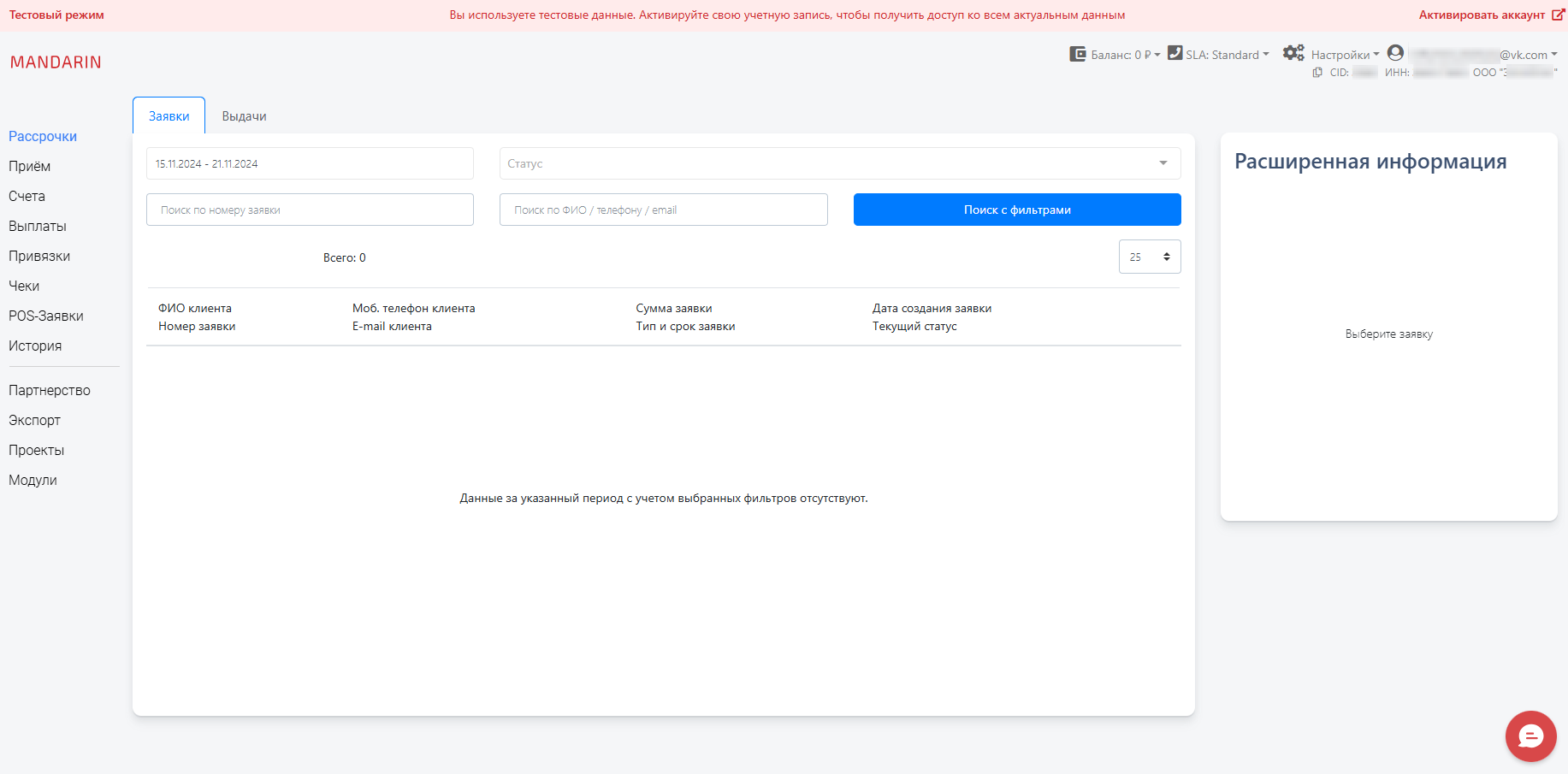The height and width of the screenshot is (774, 1568).
Task: Click the SLA handset icon
Action: point(1174,52)
